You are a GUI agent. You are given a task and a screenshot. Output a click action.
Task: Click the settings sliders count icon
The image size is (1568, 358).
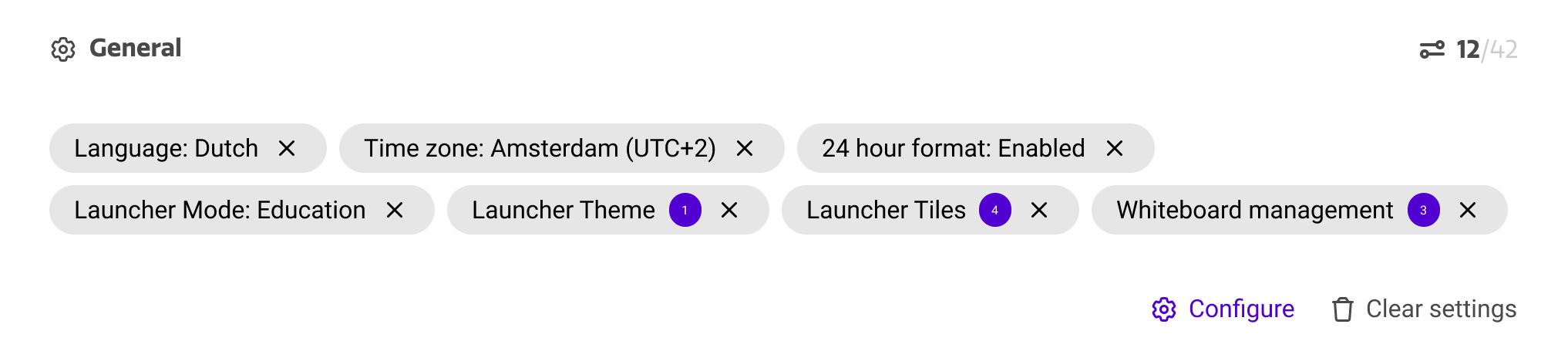(x=1432, y=50)
